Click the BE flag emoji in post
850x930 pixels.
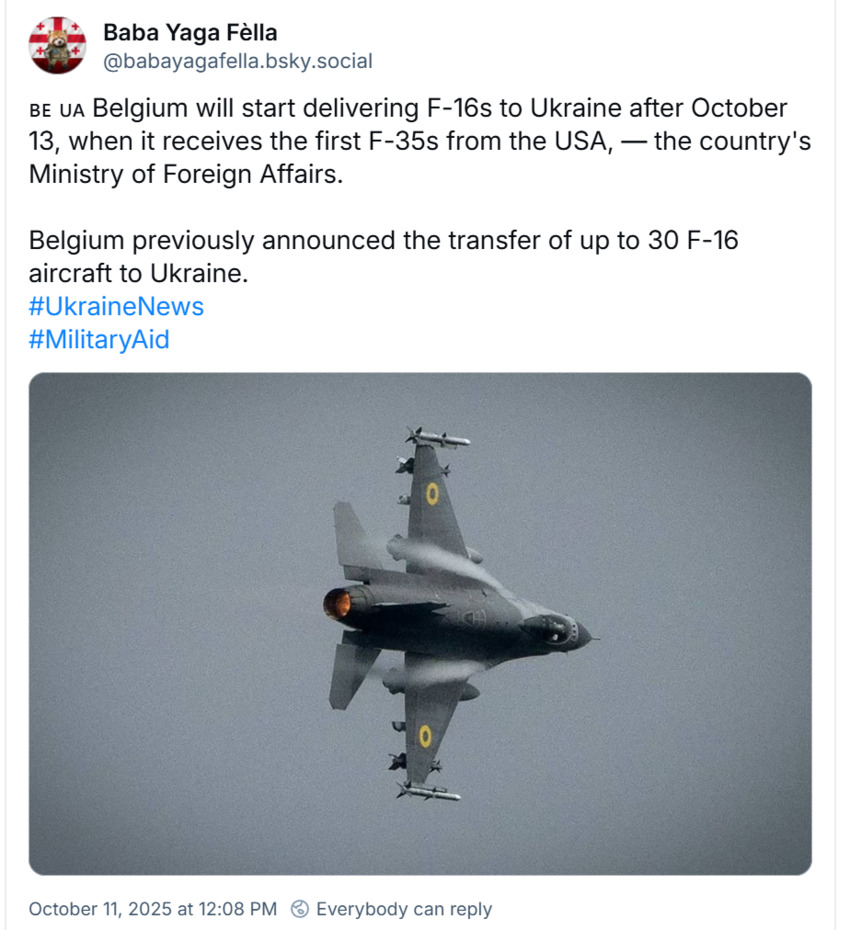[40, 109]
